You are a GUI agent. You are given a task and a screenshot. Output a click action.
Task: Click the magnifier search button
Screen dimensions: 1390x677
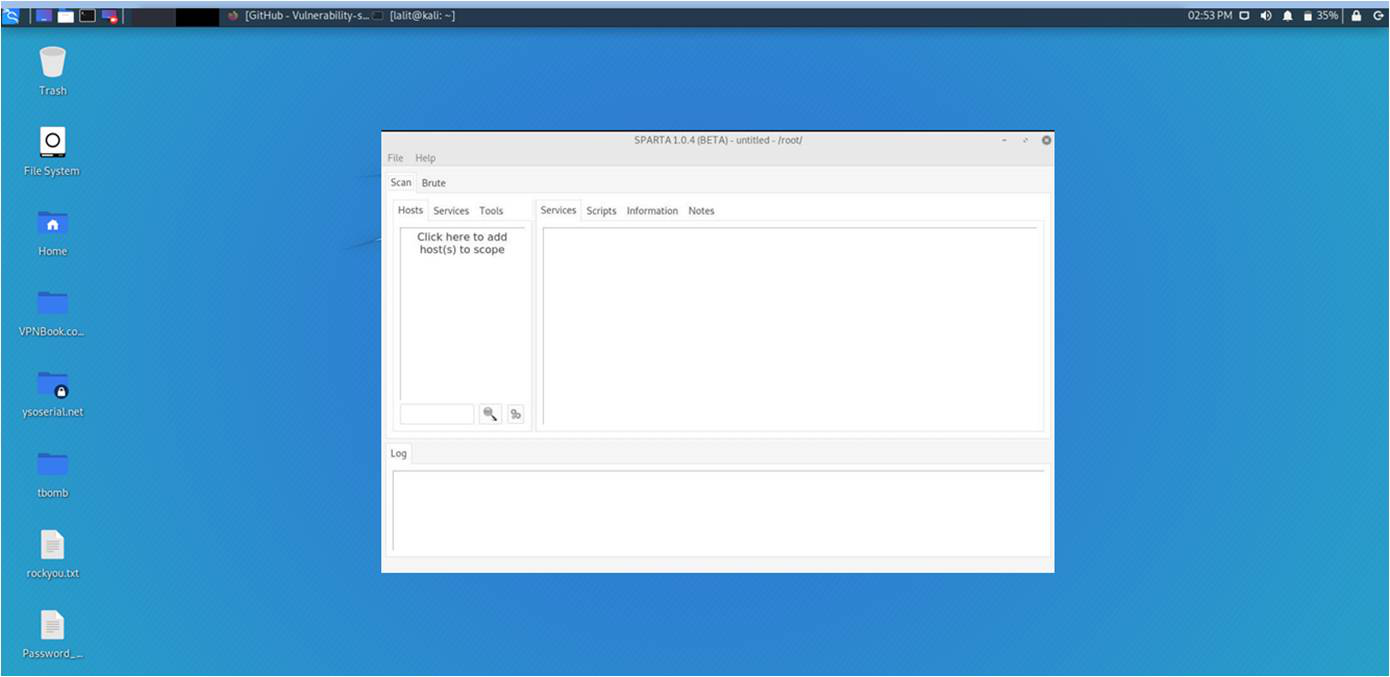click(490, 414)
